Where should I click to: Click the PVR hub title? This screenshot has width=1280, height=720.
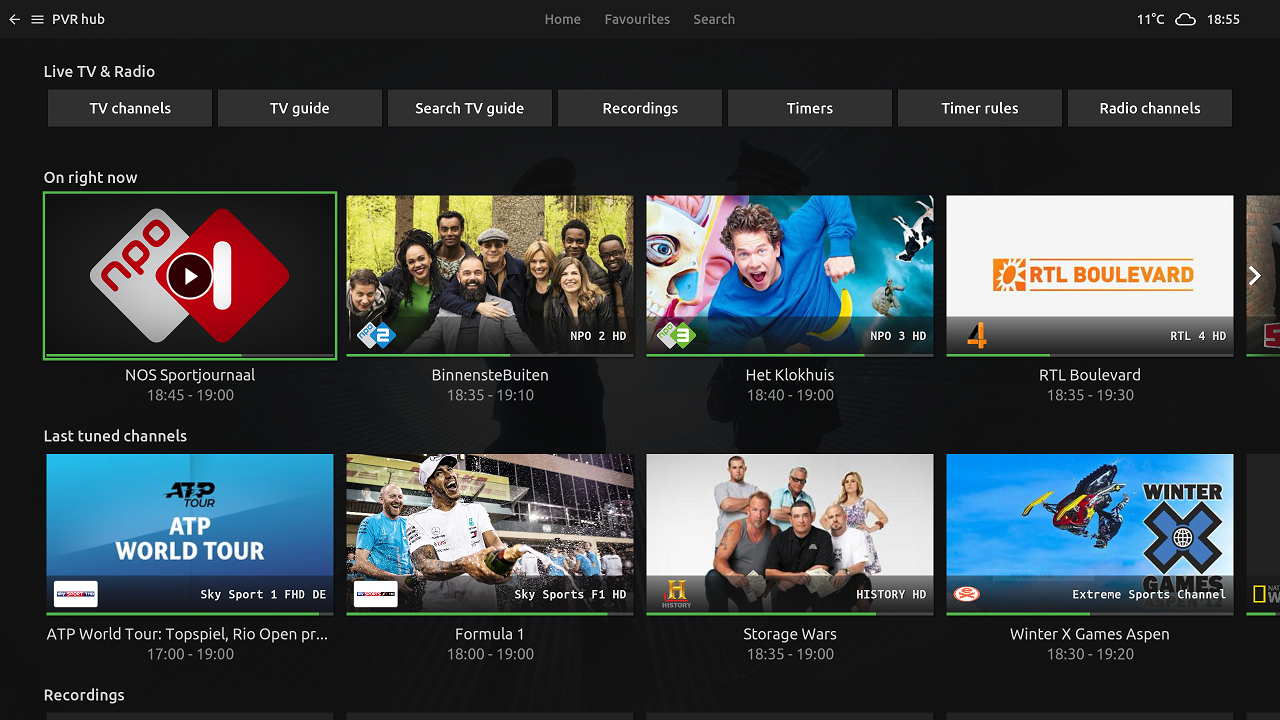coord(78,19)
